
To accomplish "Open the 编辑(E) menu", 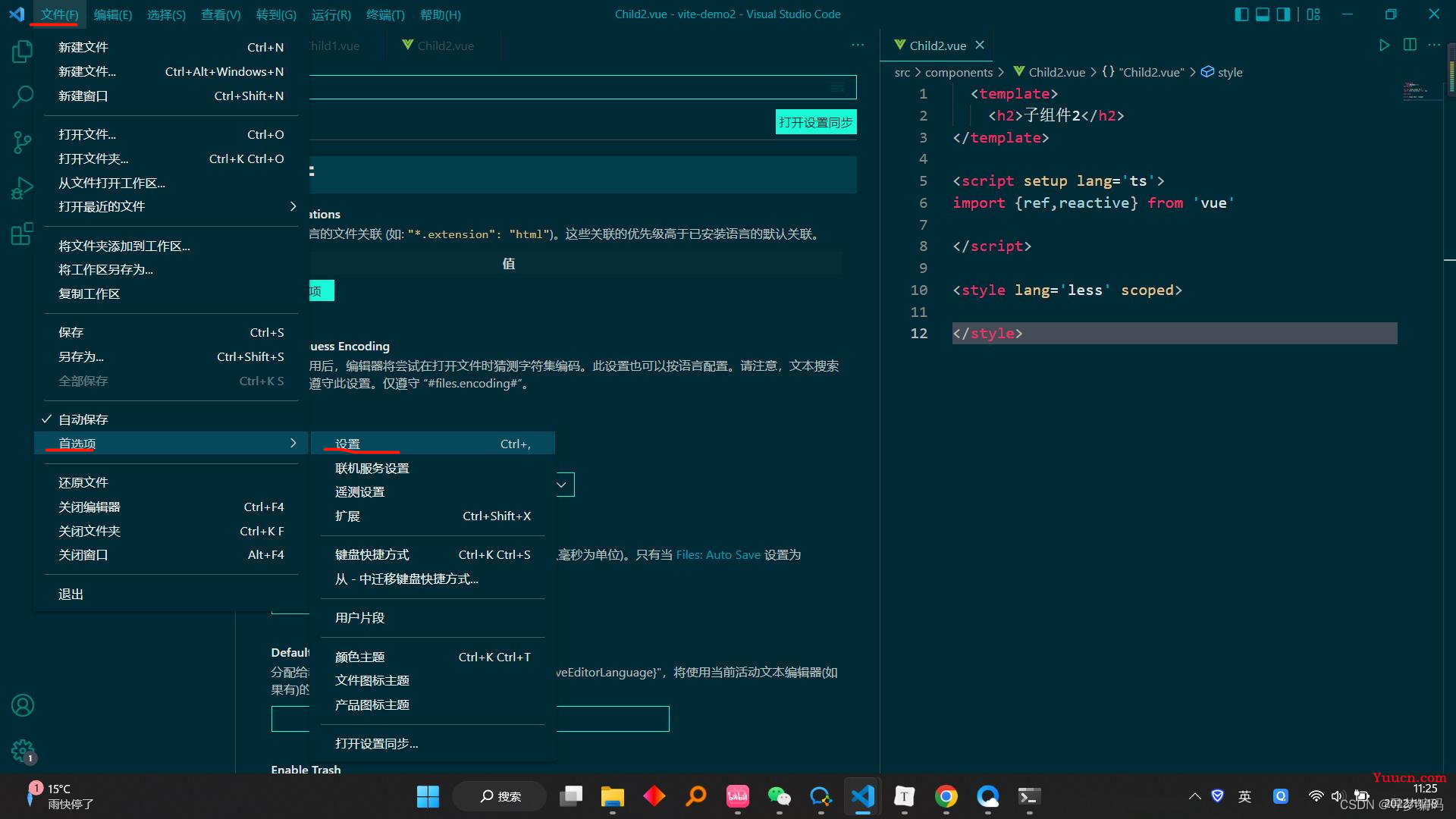I will tap(112, 14).
